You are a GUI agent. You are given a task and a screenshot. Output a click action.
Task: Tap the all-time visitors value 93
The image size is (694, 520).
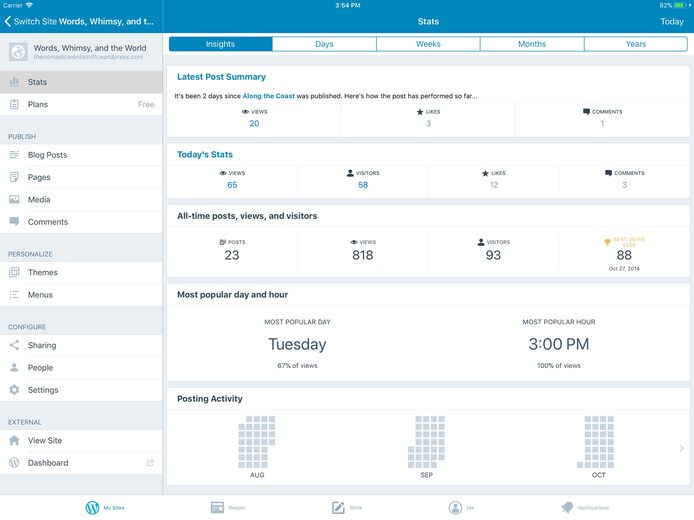493,255
